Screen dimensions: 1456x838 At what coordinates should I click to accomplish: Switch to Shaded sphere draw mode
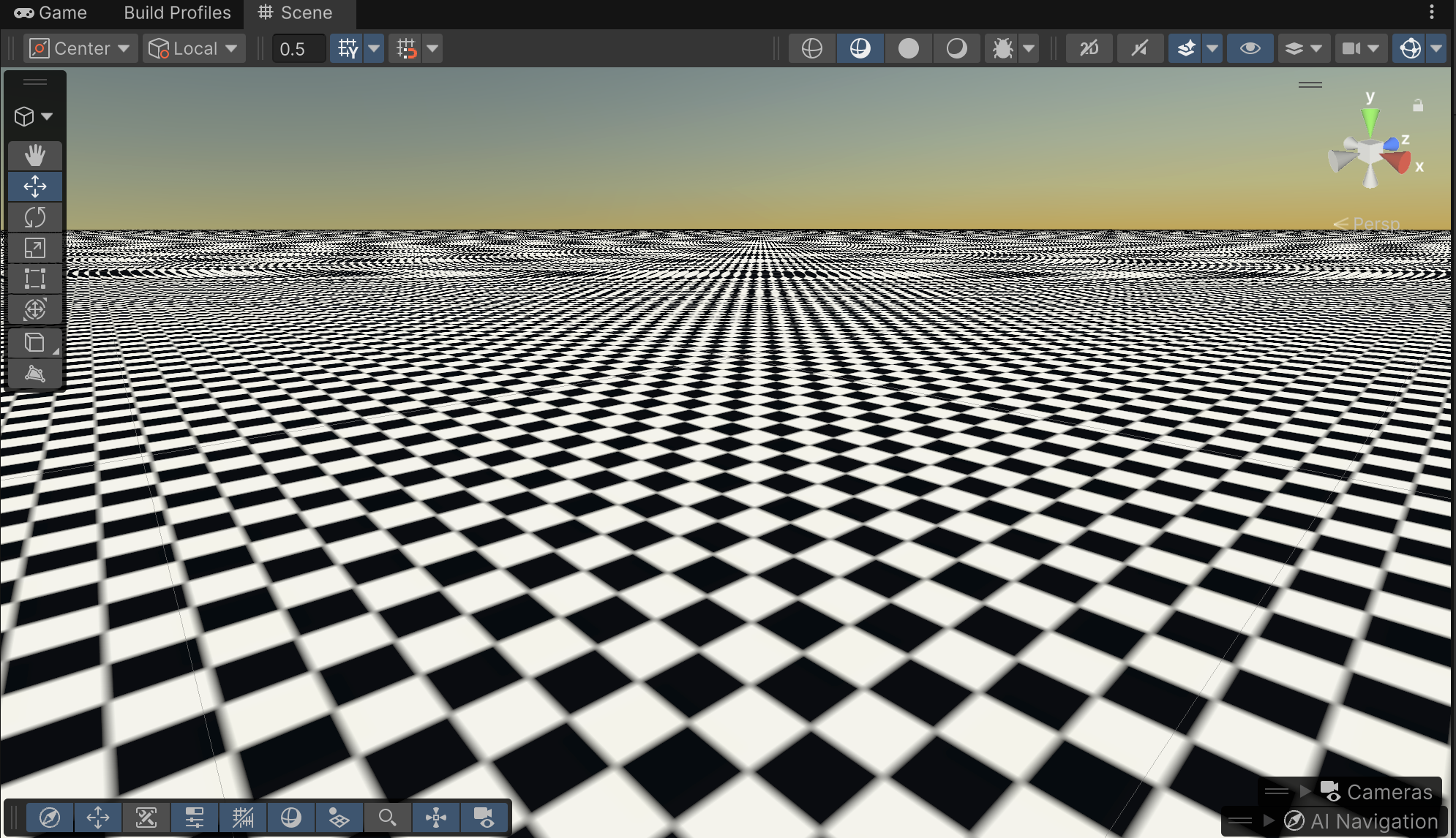point(956,48)
